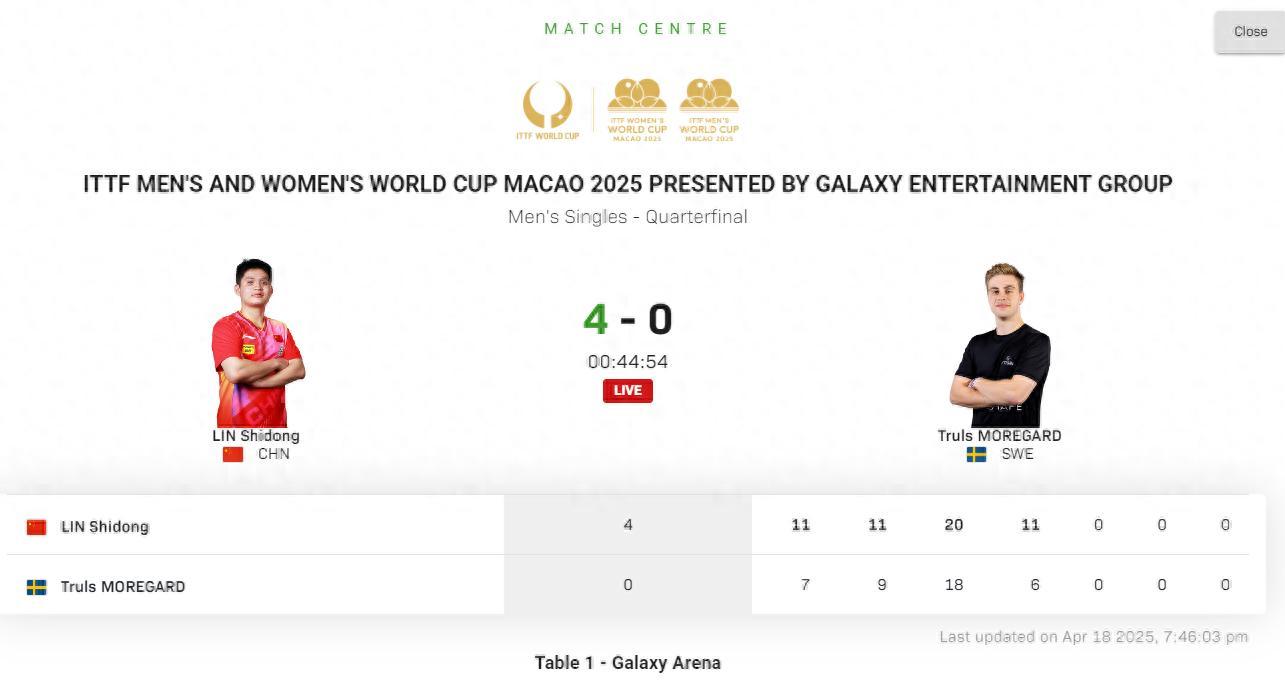Click the LIN Shidong name under his photo
The image size is (1285, 691).
coord(256,436)
